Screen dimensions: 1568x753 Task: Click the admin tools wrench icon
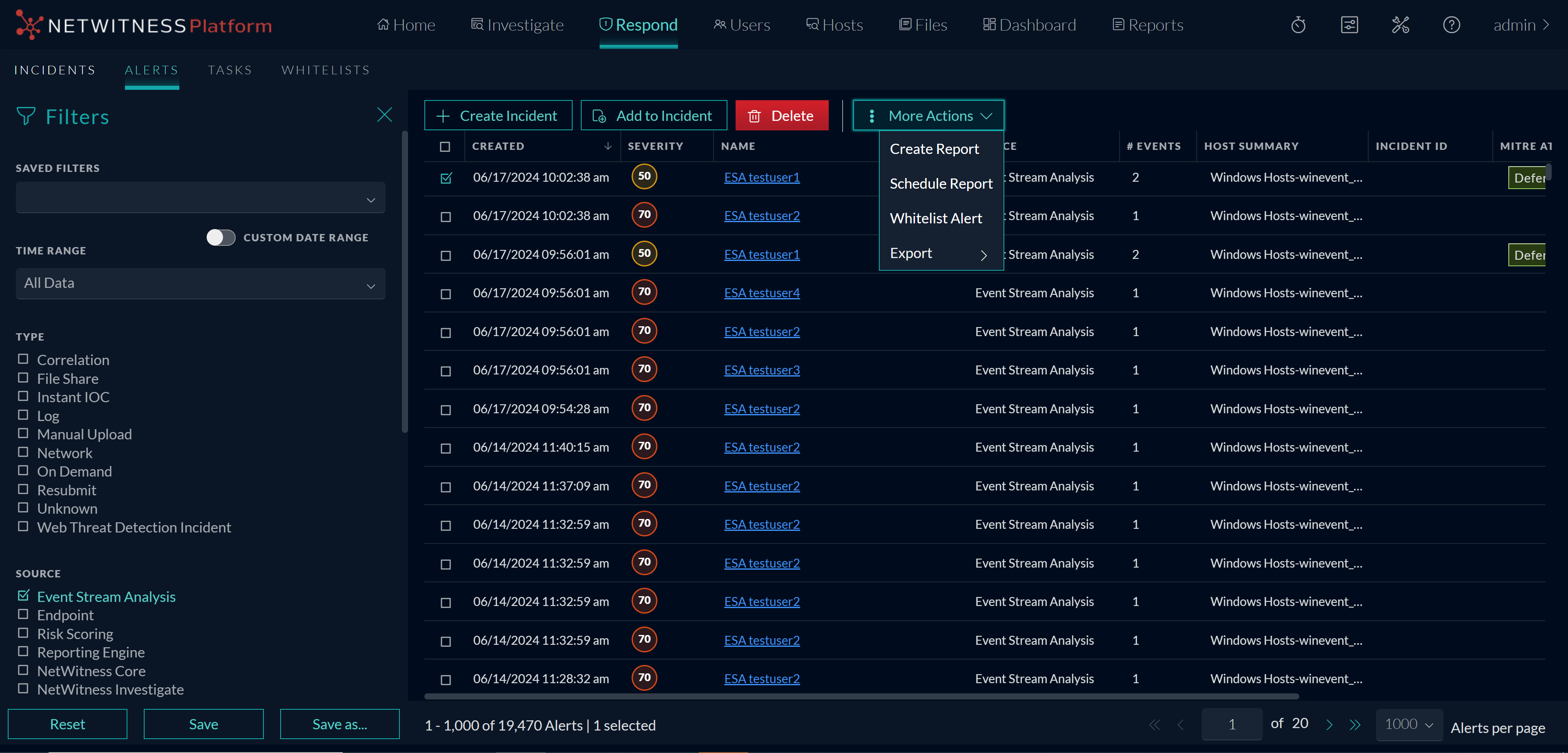[1401, 25]
